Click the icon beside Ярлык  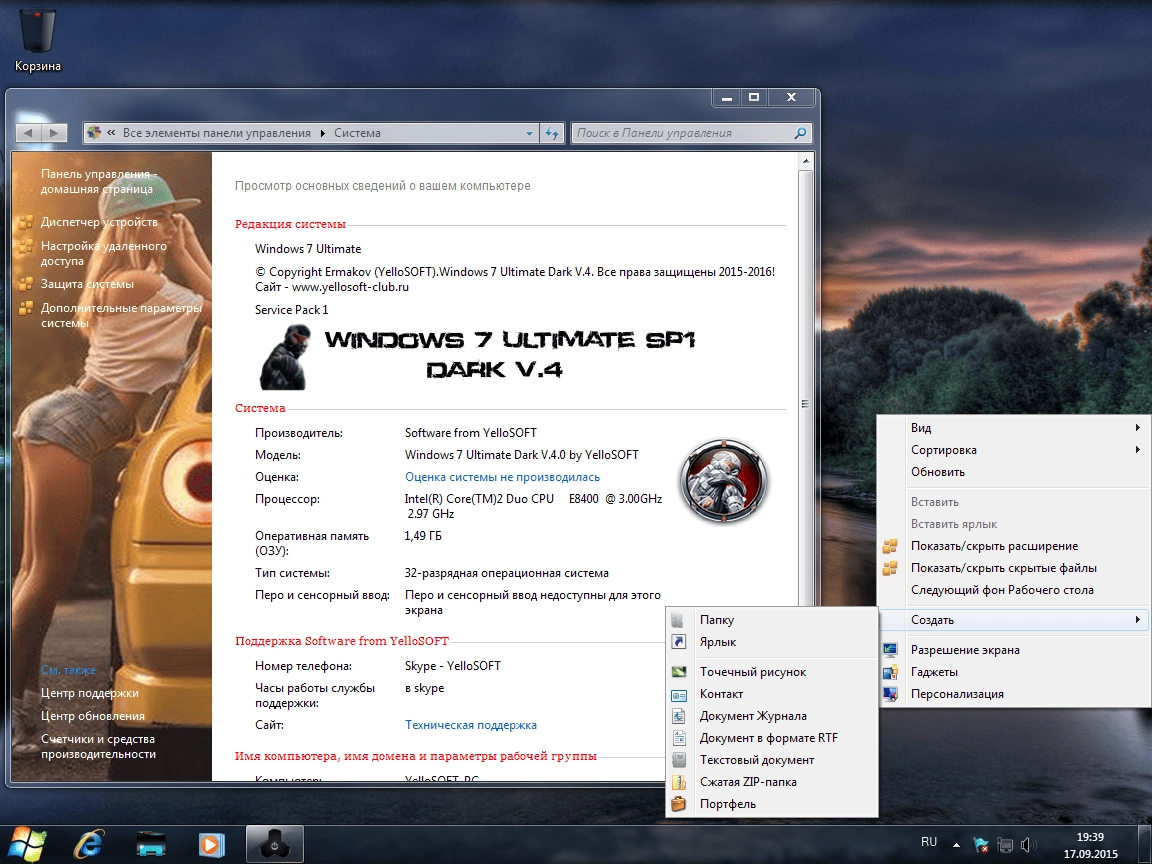click(x=678, y=642)
